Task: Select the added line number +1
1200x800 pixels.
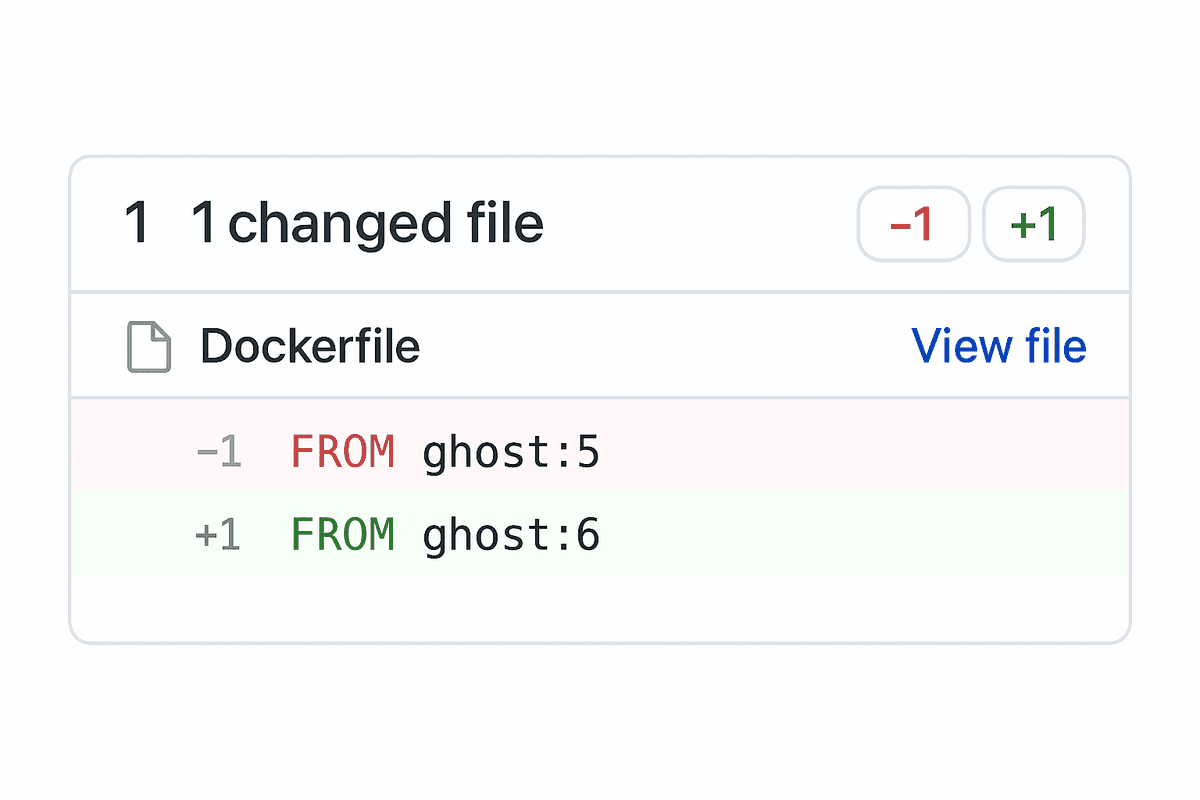Action: [x=218, y=536]
